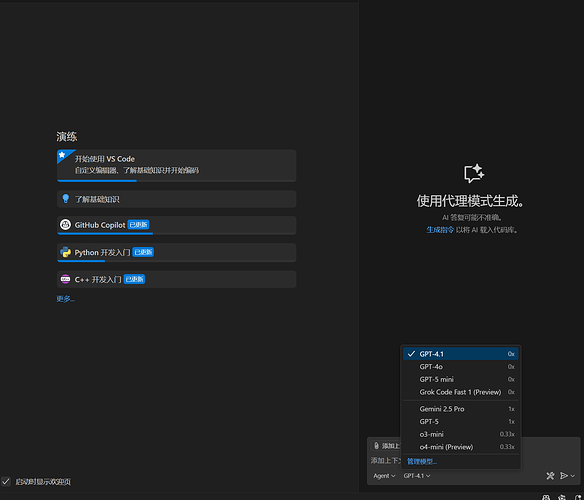The height and width of the screenshot is (500, 584).
Task: Click the '已更新' badge on Python walkthrough
Action: pyautogui.click(x=143, y=252)
